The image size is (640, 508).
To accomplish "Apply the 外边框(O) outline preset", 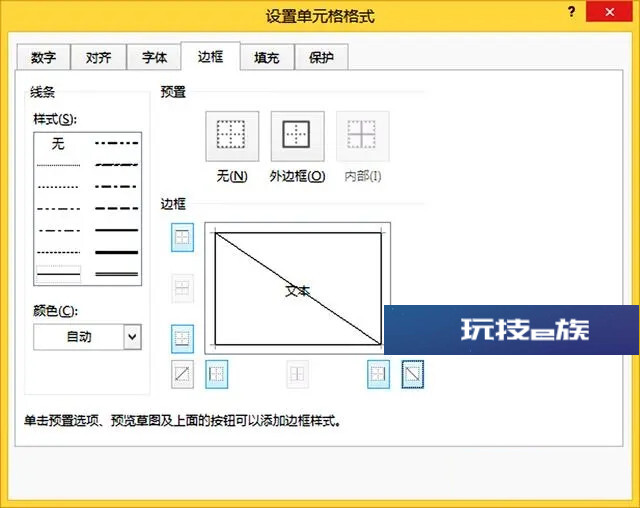I will click(x=297, y=136).
